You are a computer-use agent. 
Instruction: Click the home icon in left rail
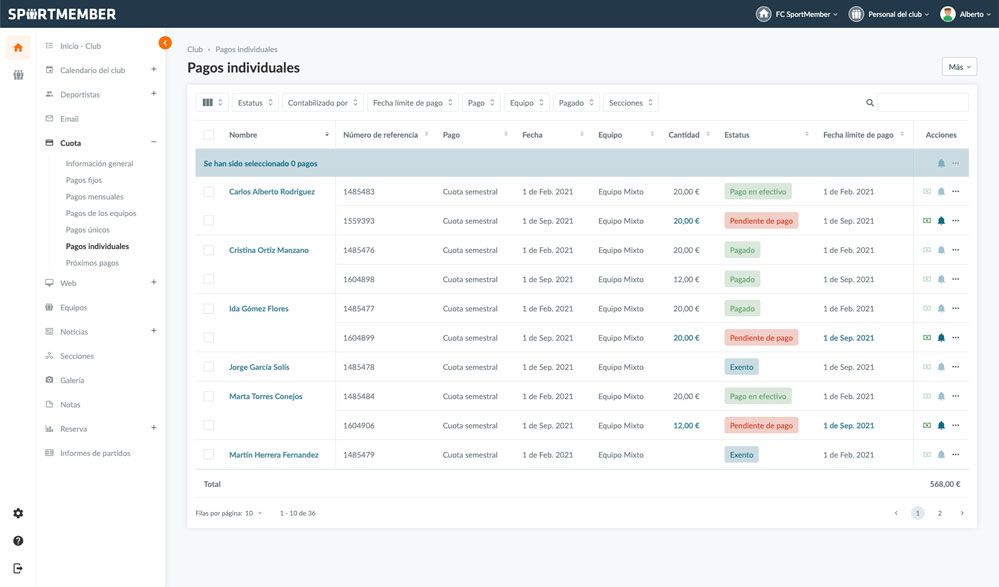tap(18, 48)
